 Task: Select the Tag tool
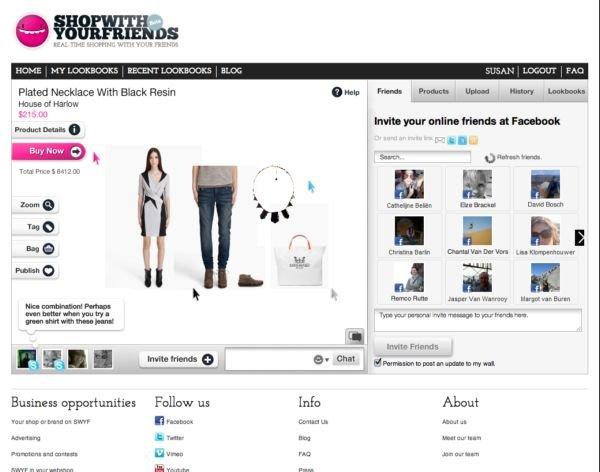coord(35,227)
